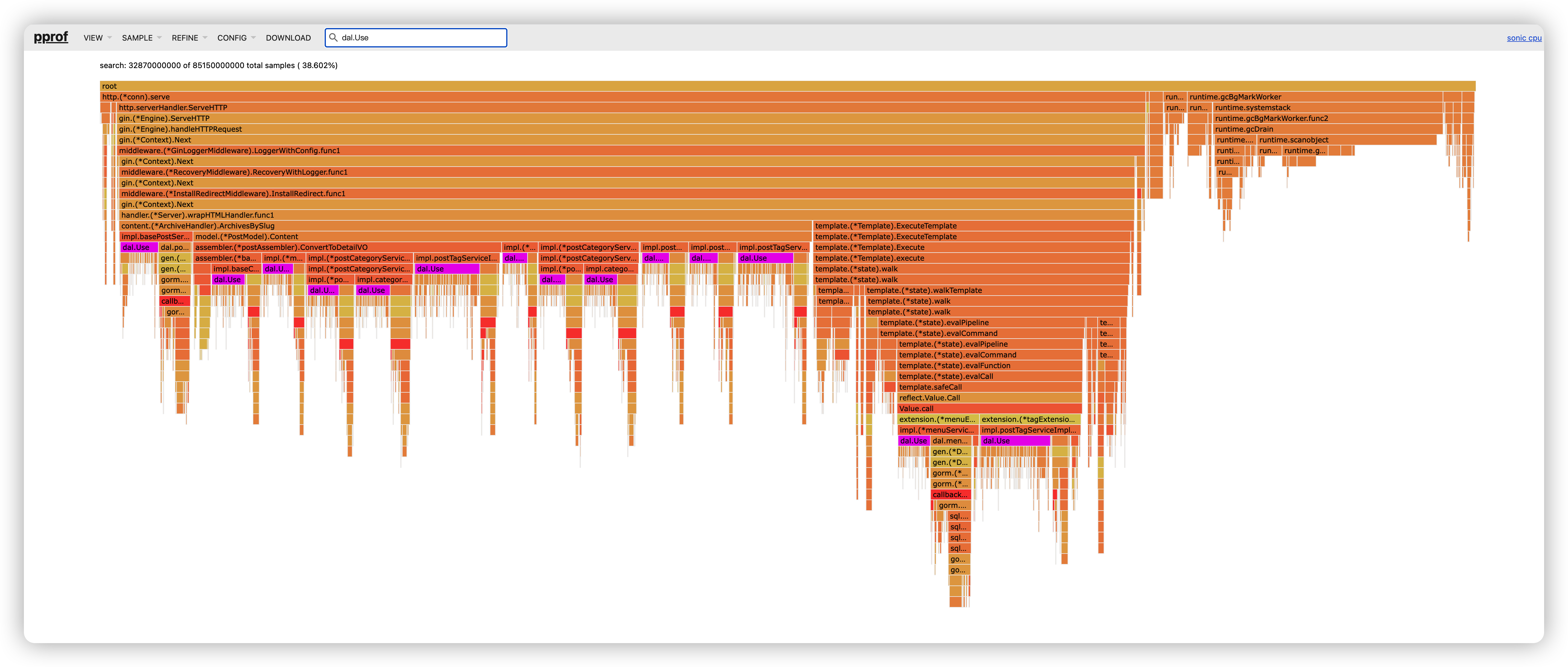Image resolution: width=1568 pixels, height=667 pixels.
Task: Select GinLoggerMiddleware LoggerWithConfig.func1 frame
Action: coord(630,150)
